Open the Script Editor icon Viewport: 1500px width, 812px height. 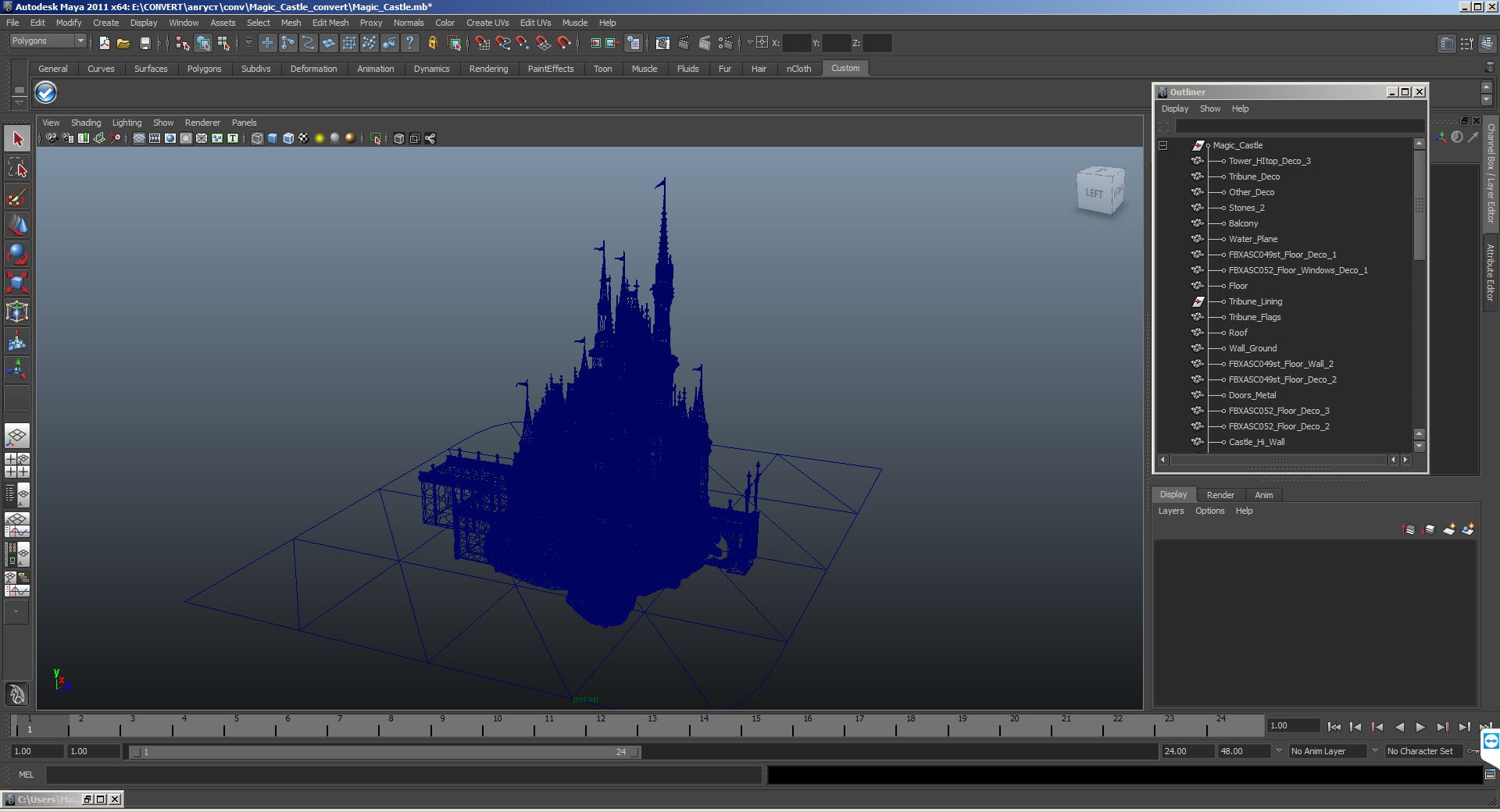[1490, 775]
